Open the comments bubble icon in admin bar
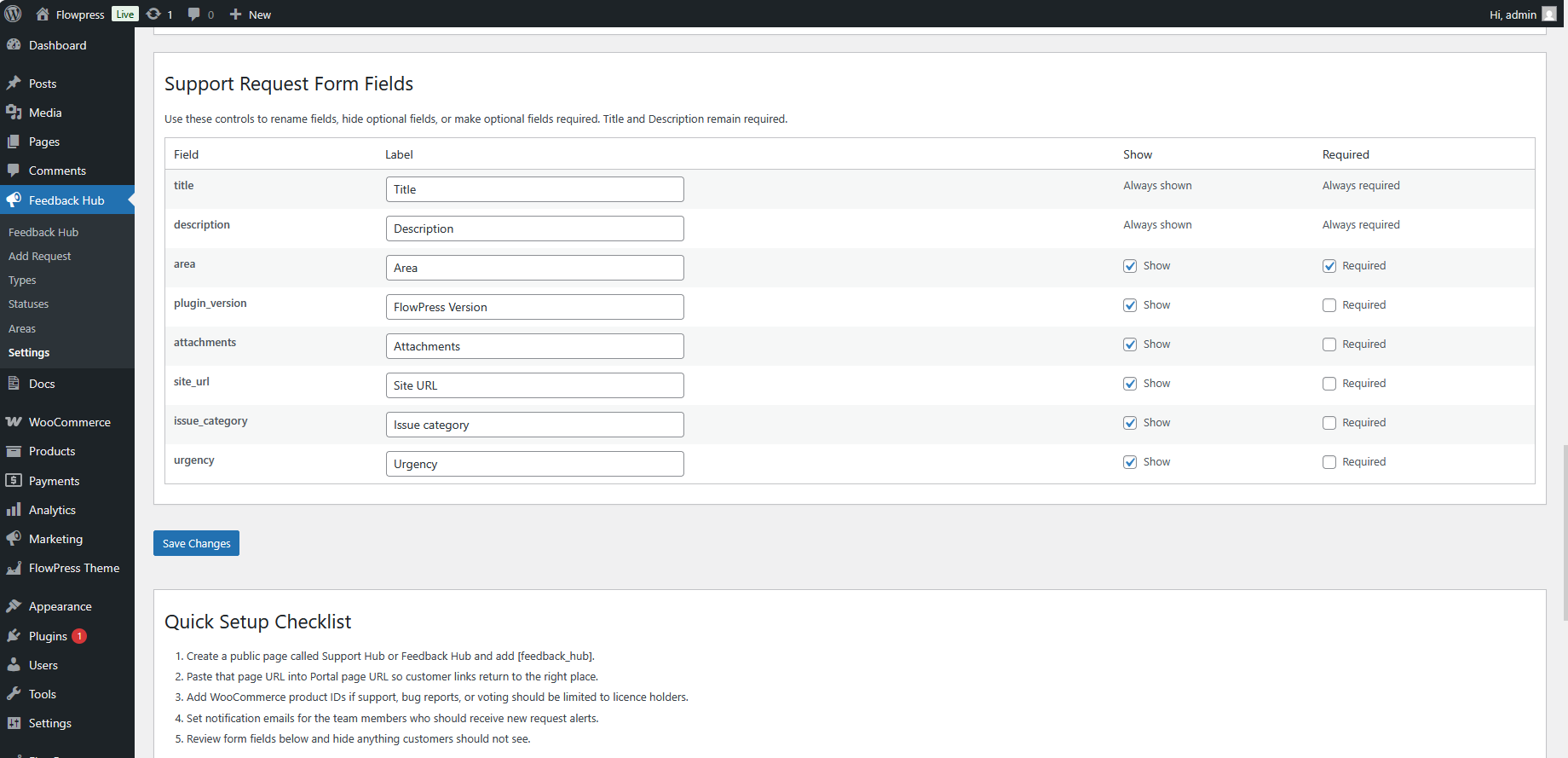This screenshot has height=758, width=1568. 194,14
